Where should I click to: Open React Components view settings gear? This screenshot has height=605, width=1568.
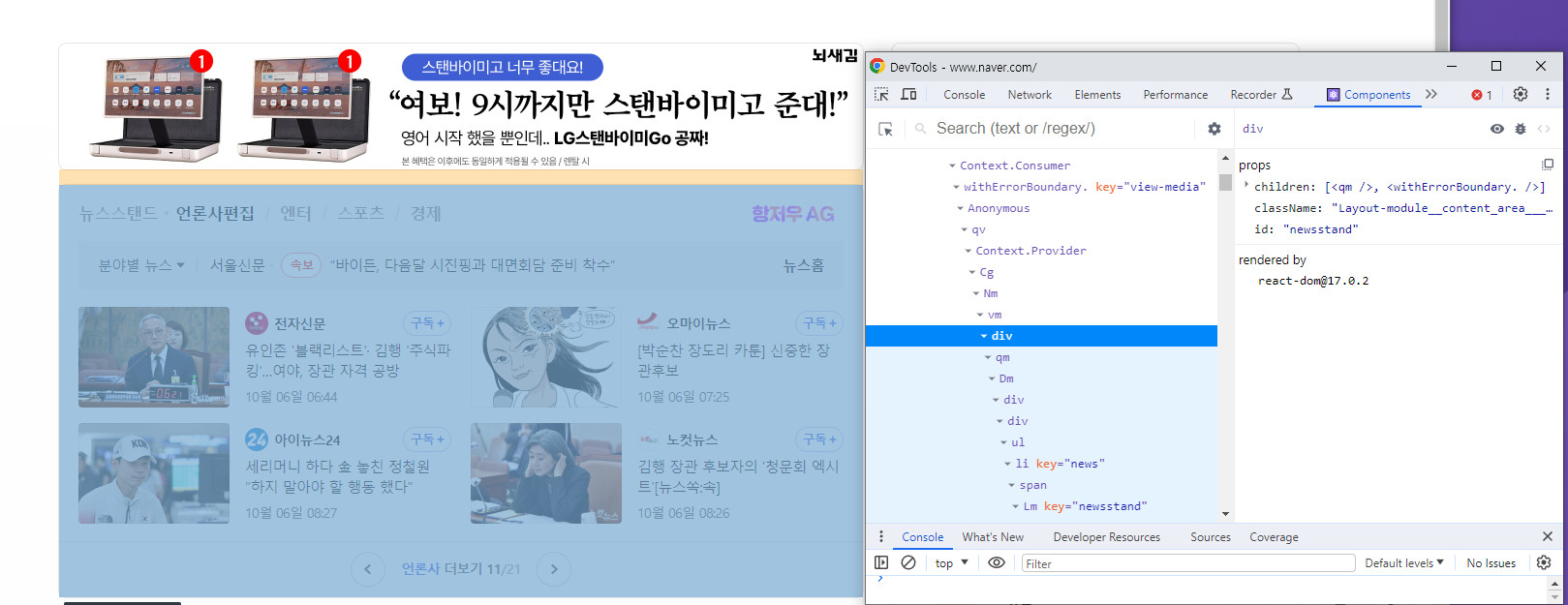point(1214,129)
